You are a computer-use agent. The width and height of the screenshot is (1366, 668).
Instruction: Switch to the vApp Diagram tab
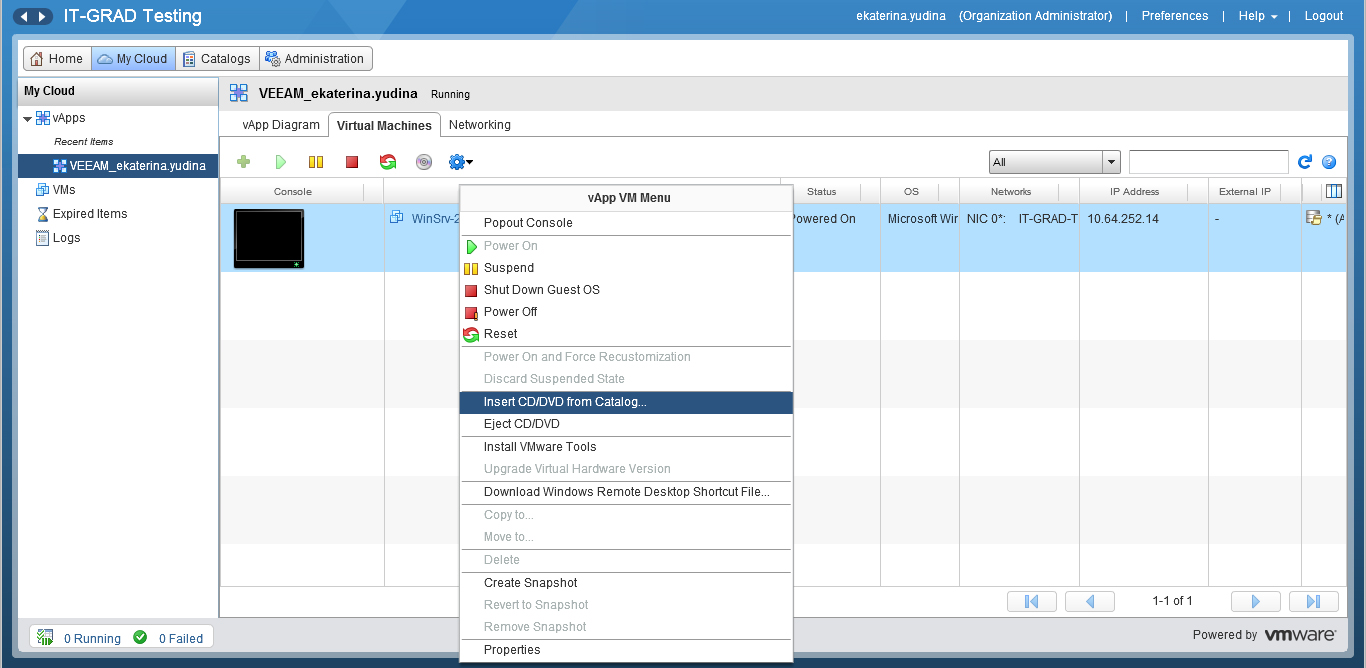(x=281, y=125)
